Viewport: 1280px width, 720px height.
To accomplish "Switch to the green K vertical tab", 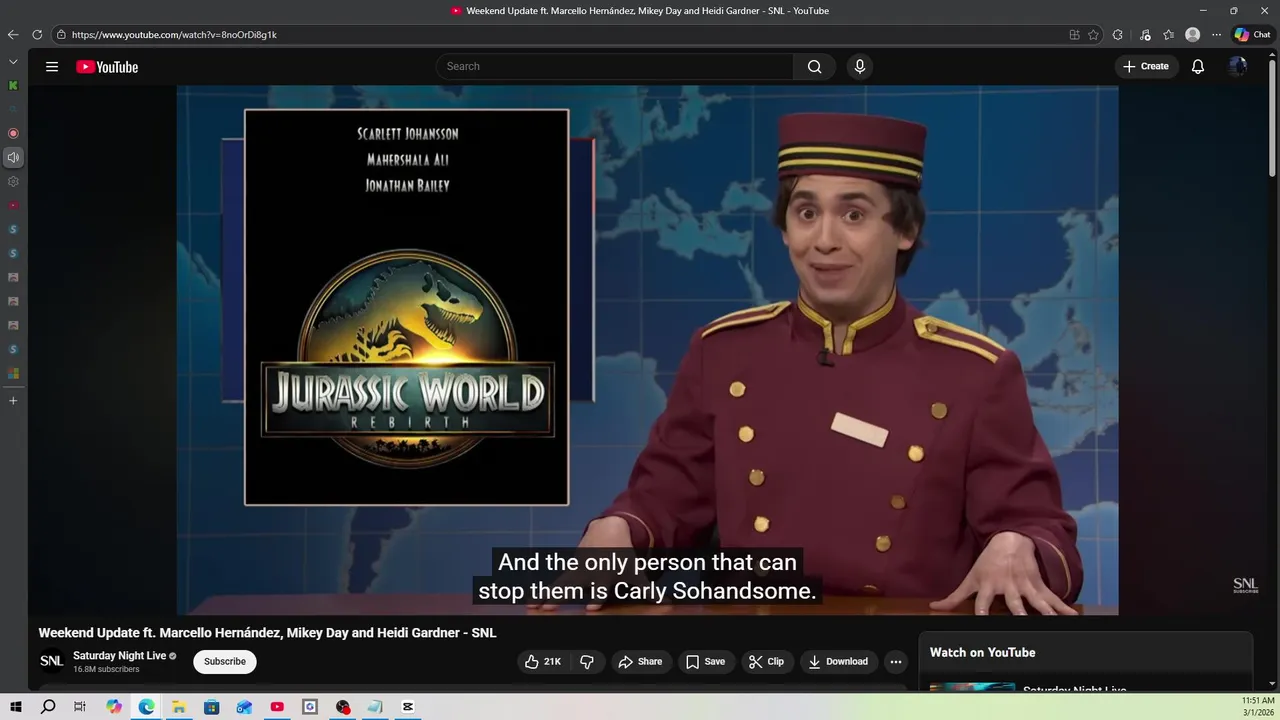I will pos(13,85).
